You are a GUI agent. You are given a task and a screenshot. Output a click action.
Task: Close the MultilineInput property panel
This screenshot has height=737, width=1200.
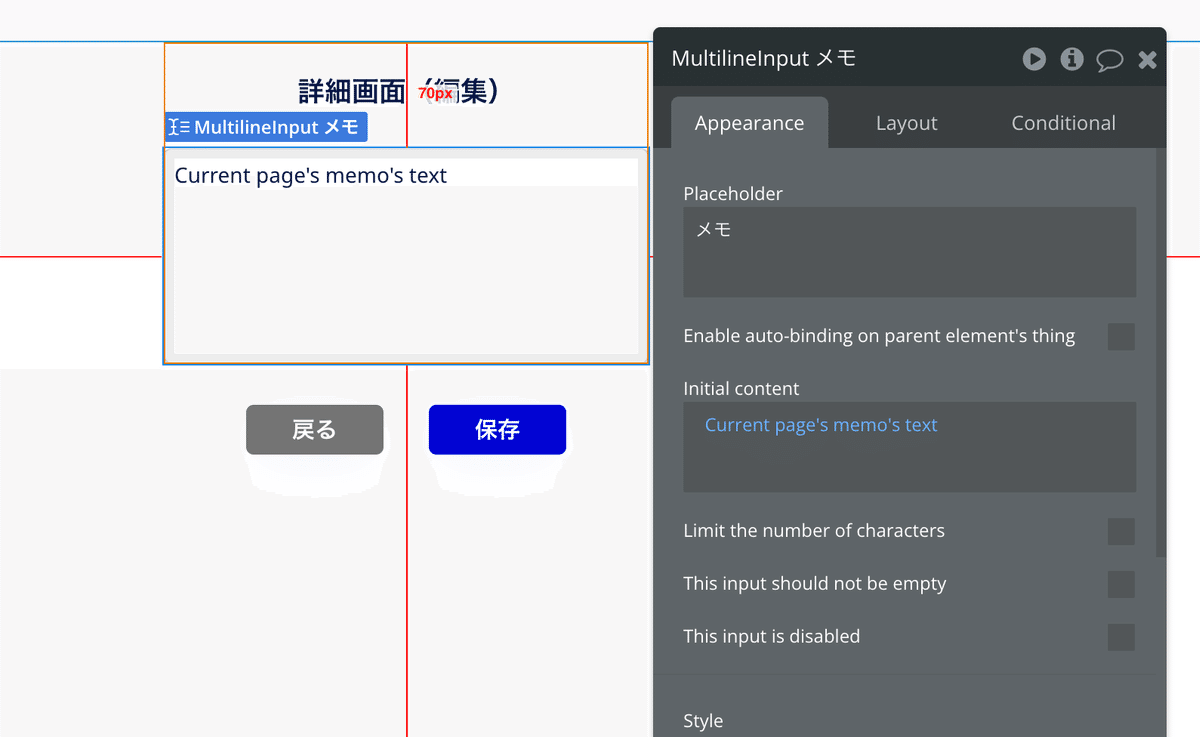1147,60
